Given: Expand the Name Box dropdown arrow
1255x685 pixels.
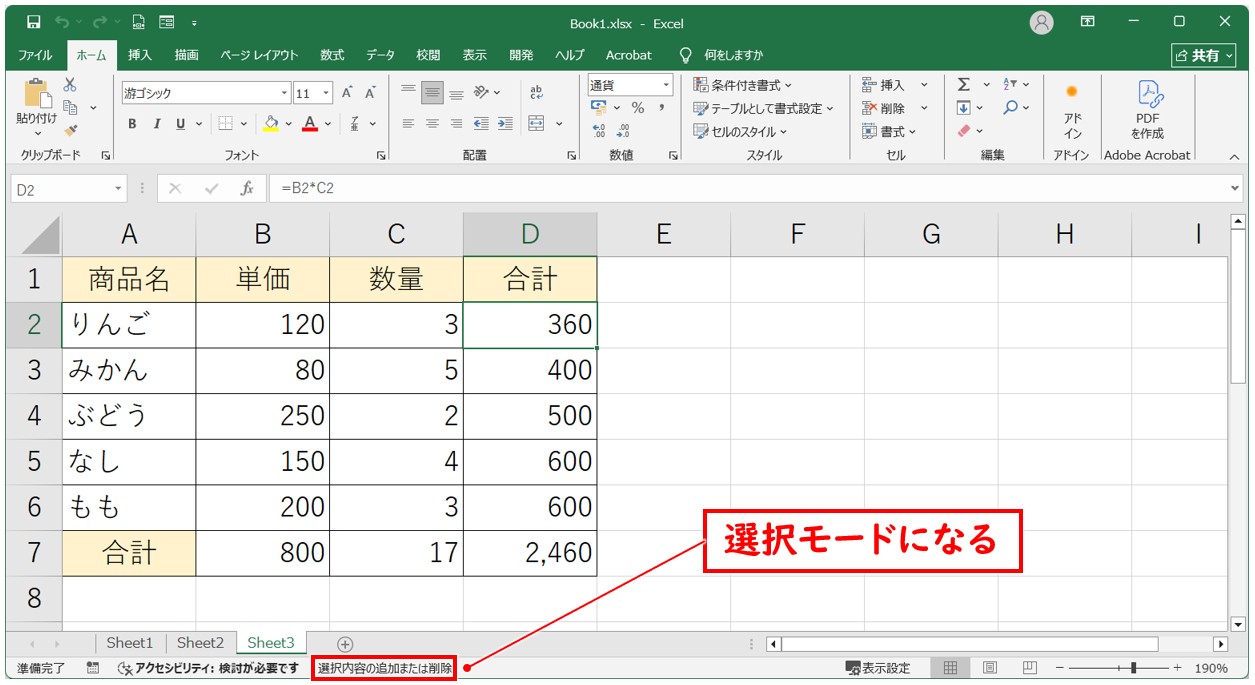Looking at the screenshot, I should click(x=119, y=188).
